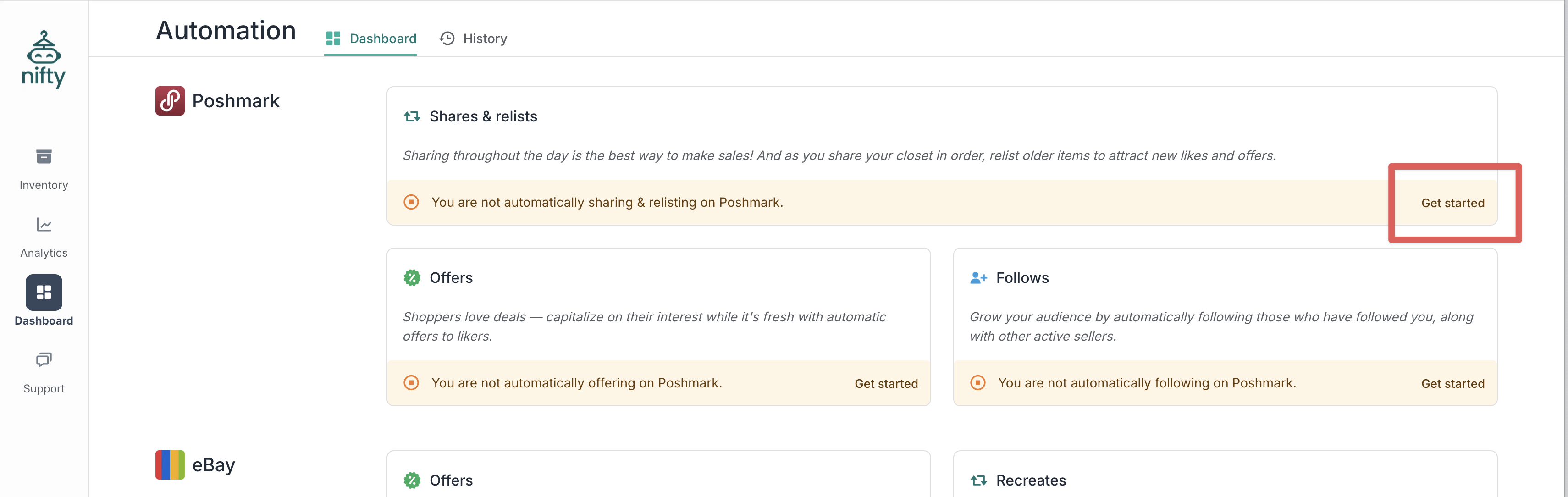Click the Shares & relists arrows icon
This screenshot has height=497, width=1568.
412,116
